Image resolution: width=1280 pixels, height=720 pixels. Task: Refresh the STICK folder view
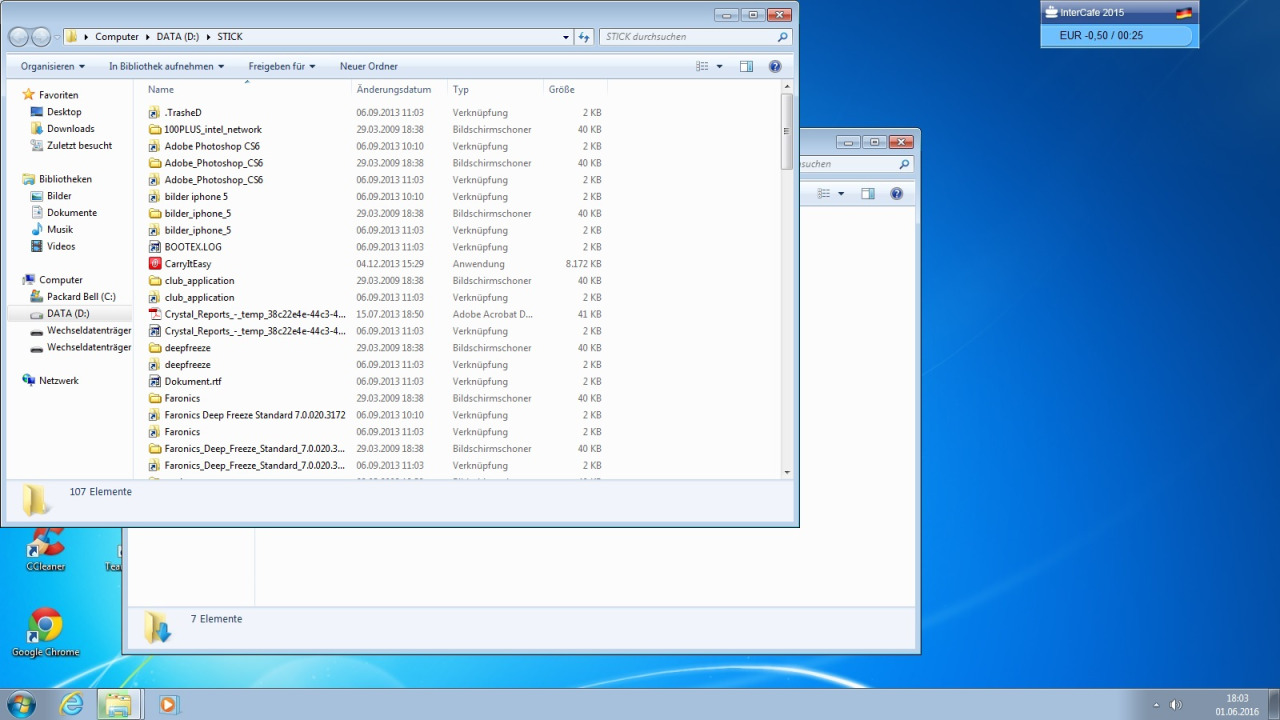click(585, 37)
